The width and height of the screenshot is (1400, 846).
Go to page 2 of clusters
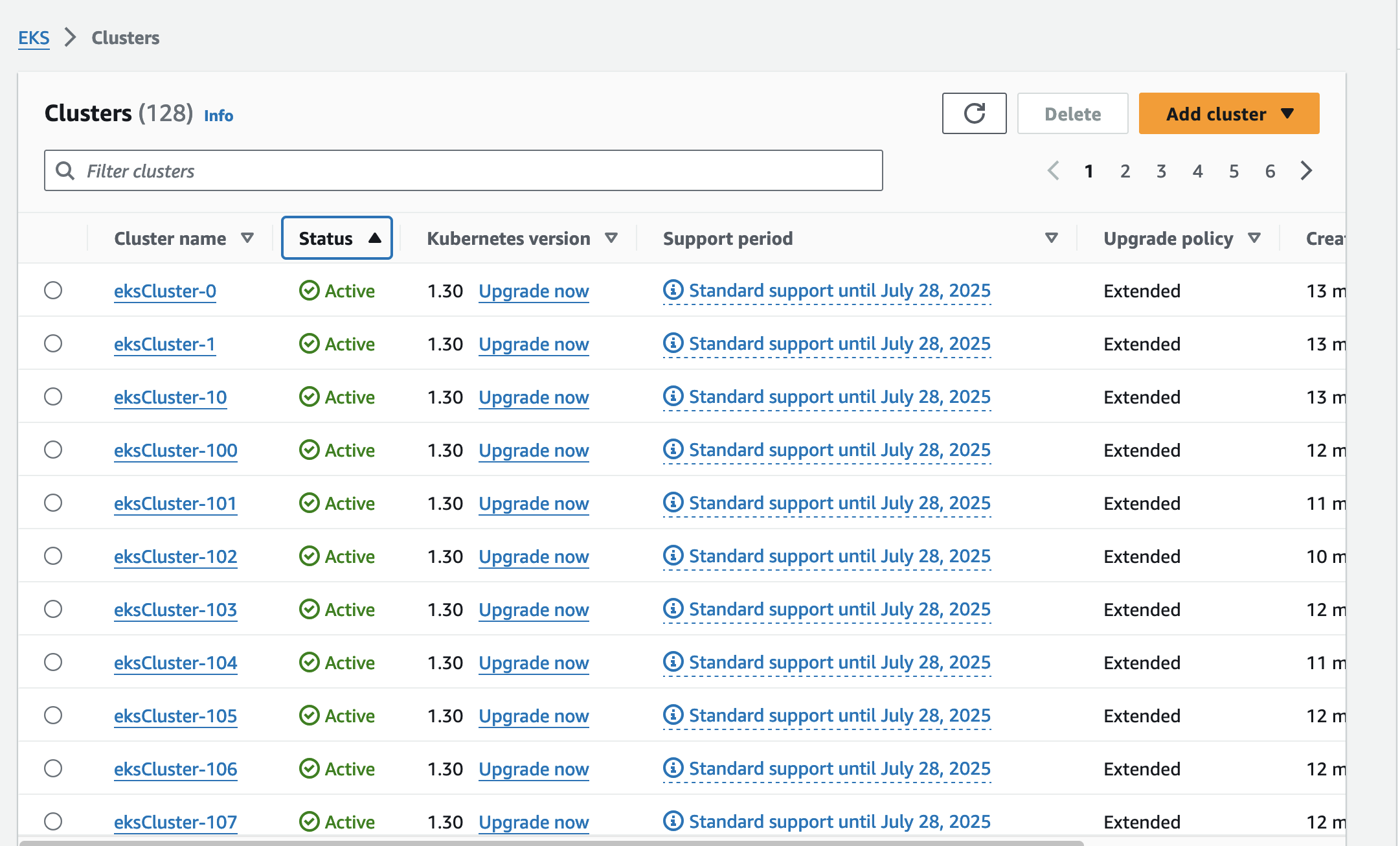tap(1125, 171)
